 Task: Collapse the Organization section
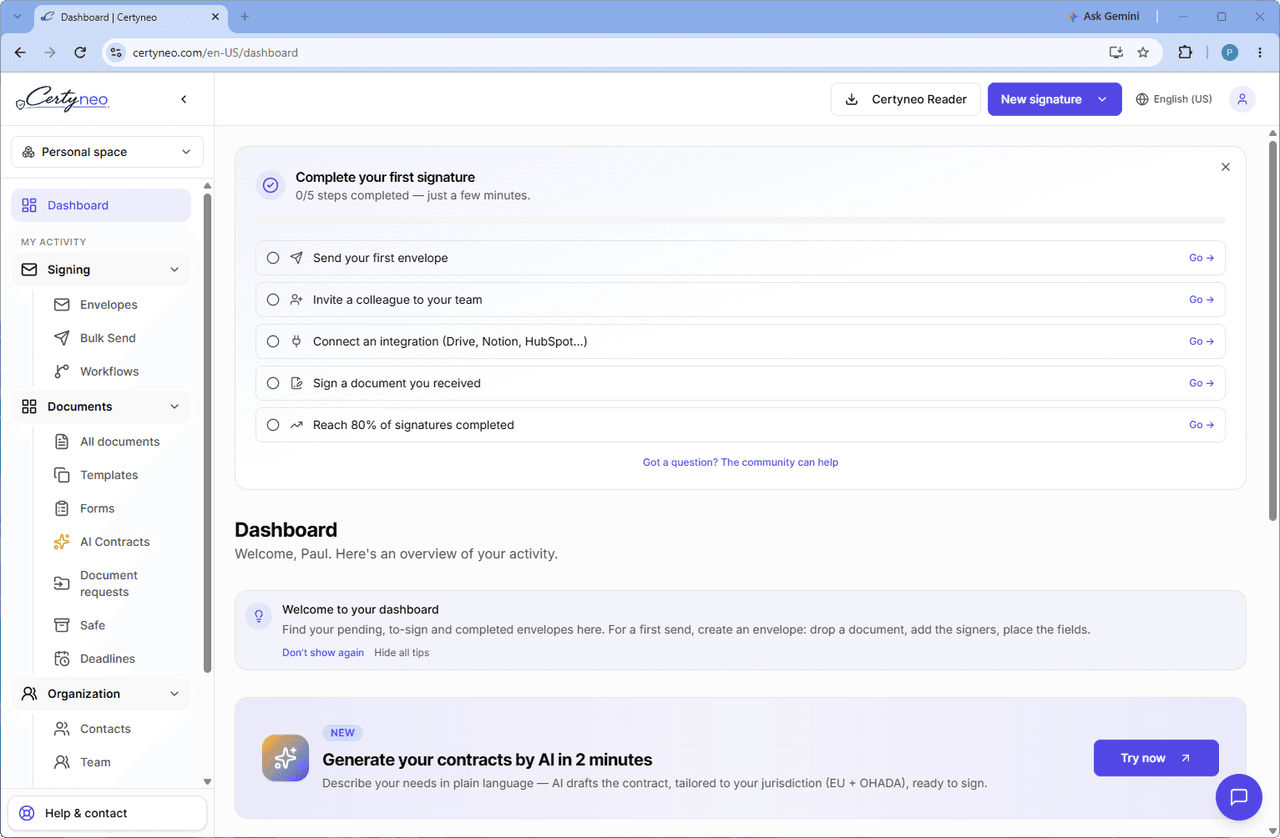[175, 694]
